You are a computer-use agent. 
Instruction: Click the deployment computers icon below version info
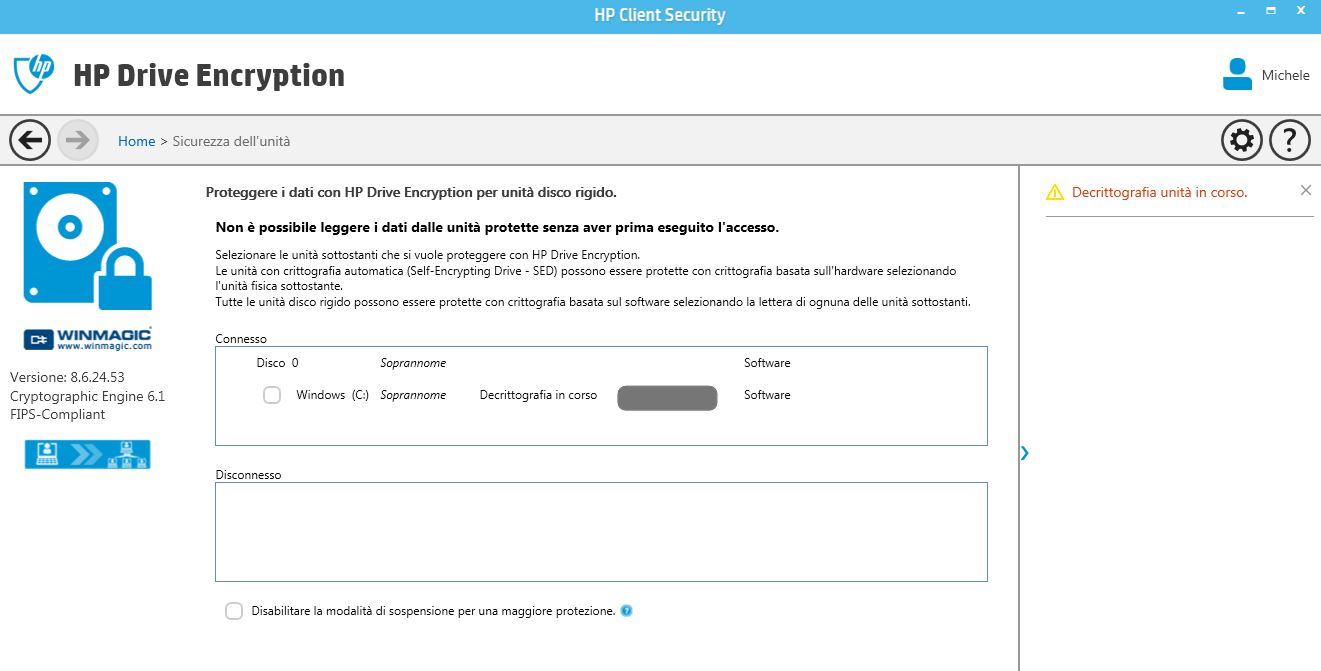point(87,454)
